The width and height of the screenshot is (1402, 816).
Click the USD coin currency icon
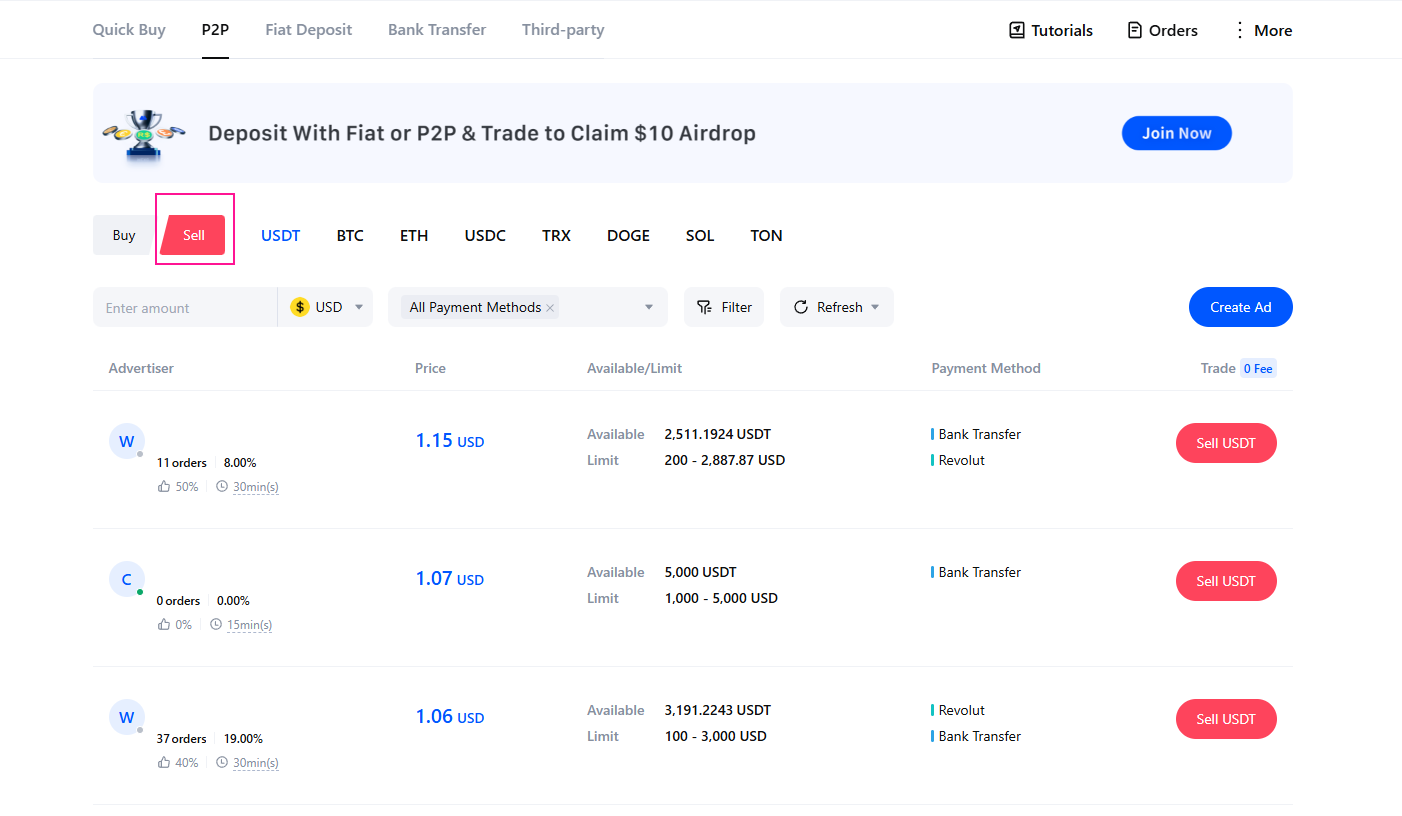(x=300, y=307)
